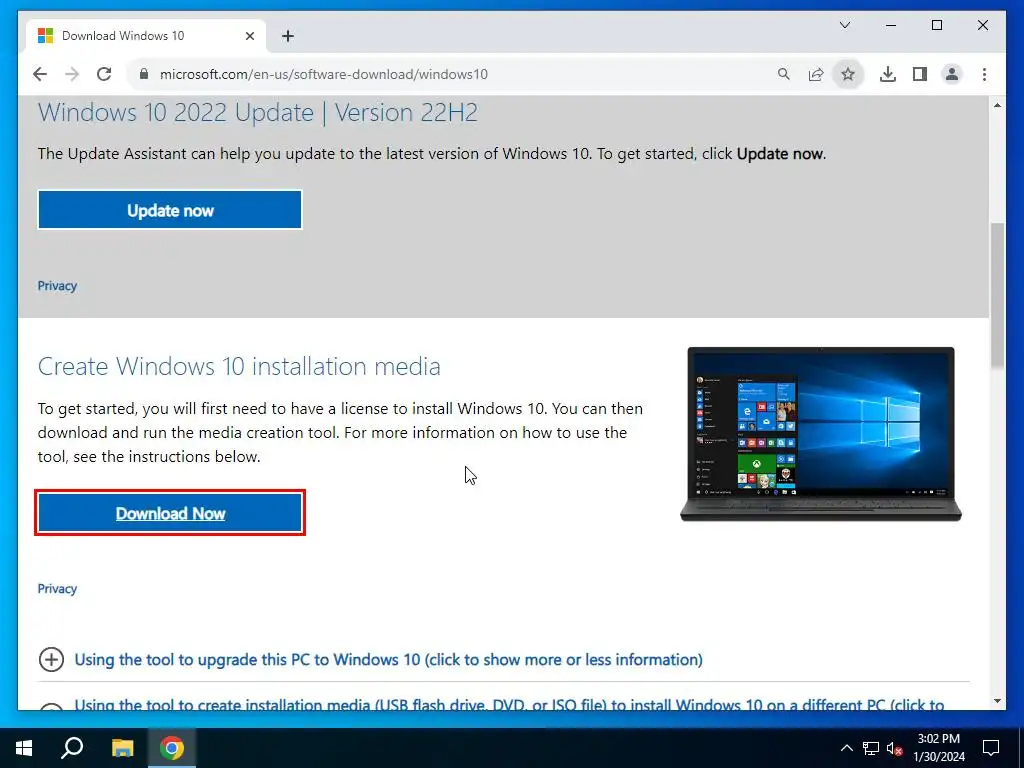Click the Update now button
The image size is (1024, 768).
[x=170, y=210]
